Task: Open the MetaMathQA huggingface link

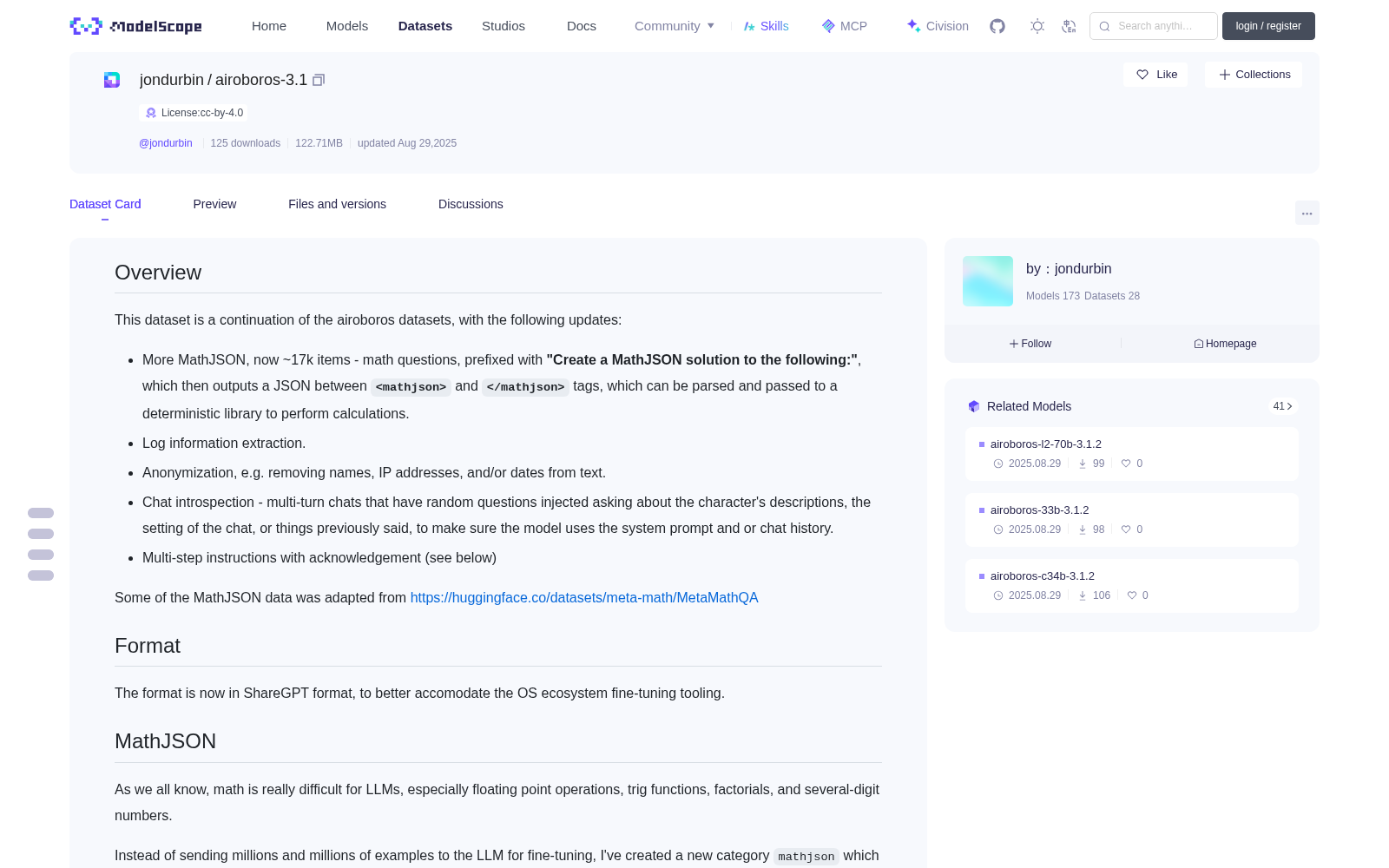Action: point(584,597)
